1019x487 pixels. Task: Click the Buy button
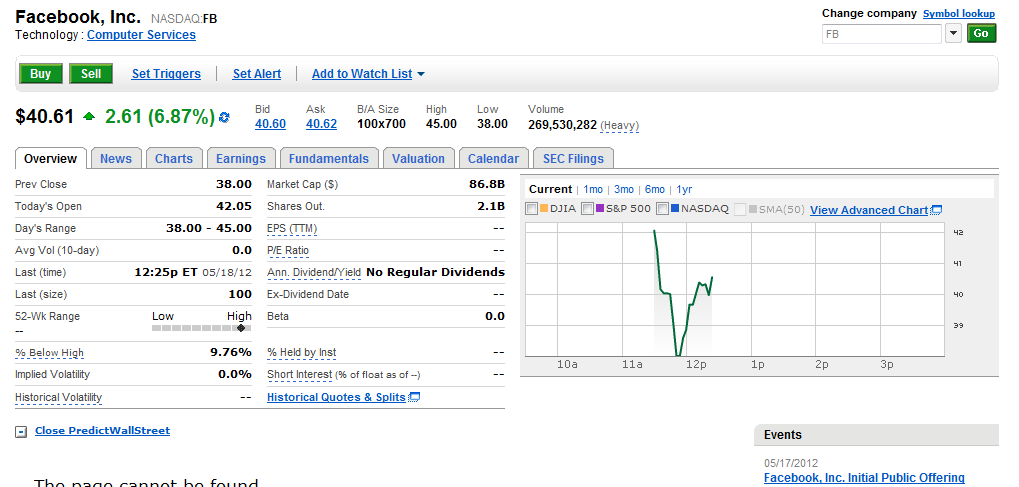click(40, 74)
